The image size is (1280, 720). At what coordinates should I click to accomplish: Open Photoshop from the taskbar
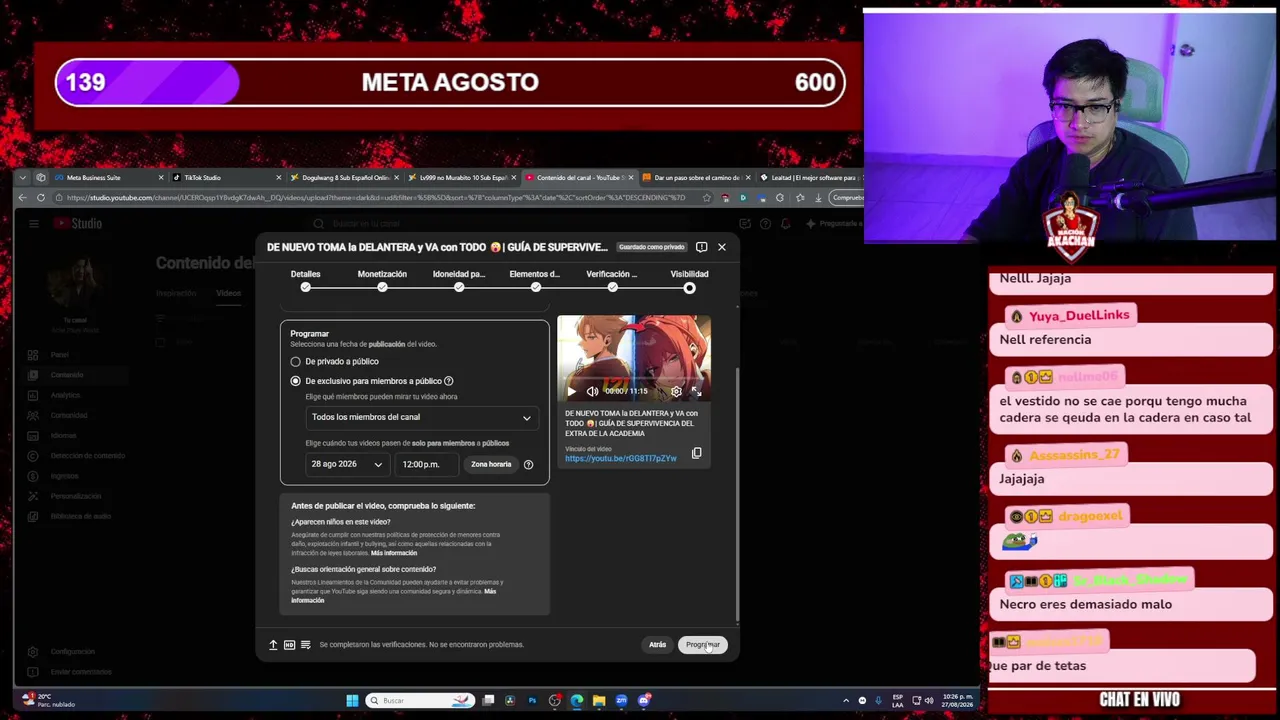(x=532, y=700)
